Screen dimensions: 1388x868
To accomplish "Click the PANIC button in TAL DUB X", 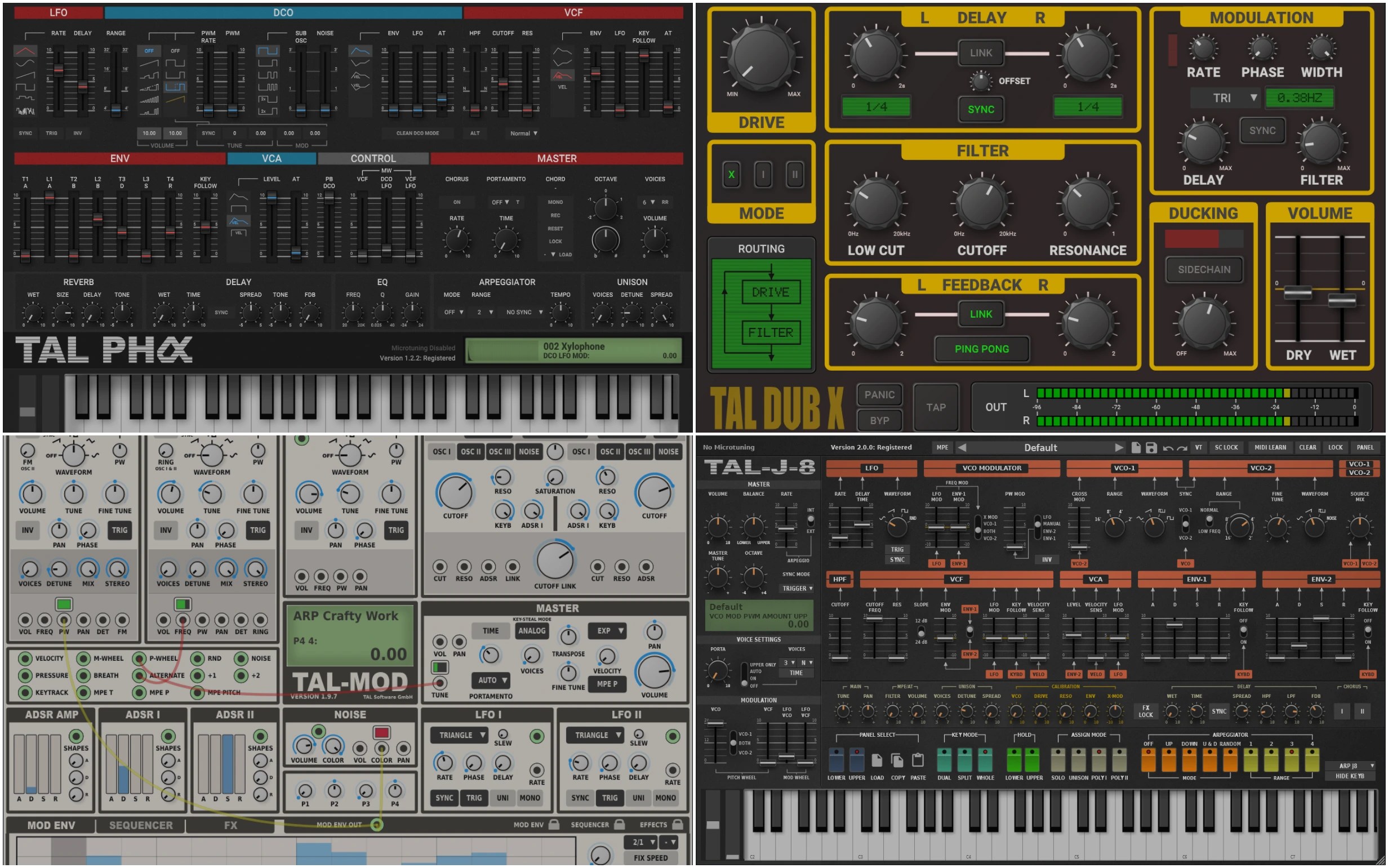I will pyautogui.click(x=879, y=394).
